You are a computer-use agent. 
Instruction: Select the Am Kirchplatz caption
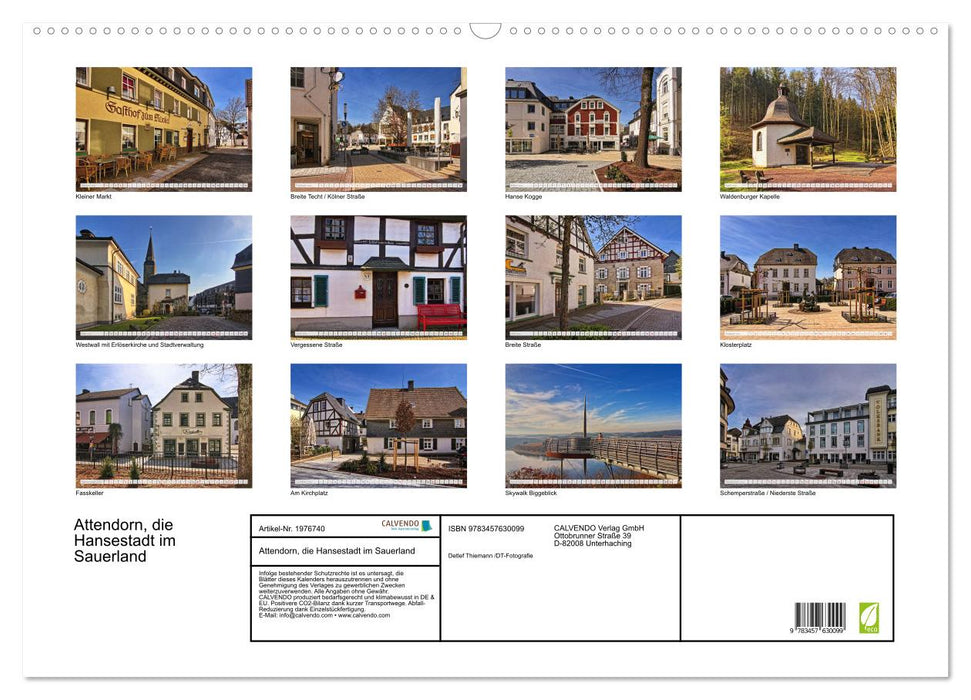pos(310,491)
